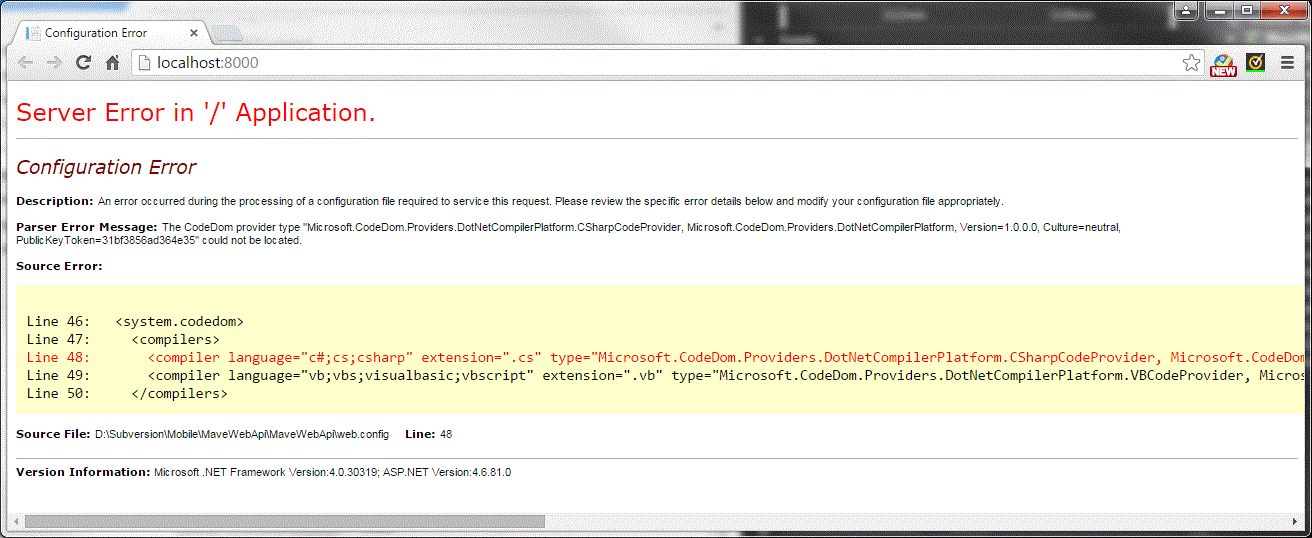
Task: Close the Configuration Error tab
Action: [x=195, y=33]
